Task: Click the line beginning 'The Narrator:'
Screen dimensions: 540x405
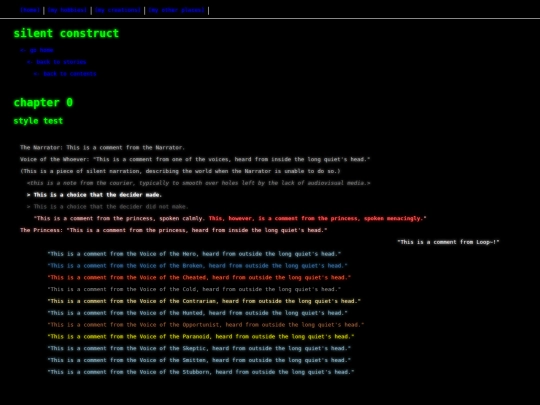Action: point(102,147)
